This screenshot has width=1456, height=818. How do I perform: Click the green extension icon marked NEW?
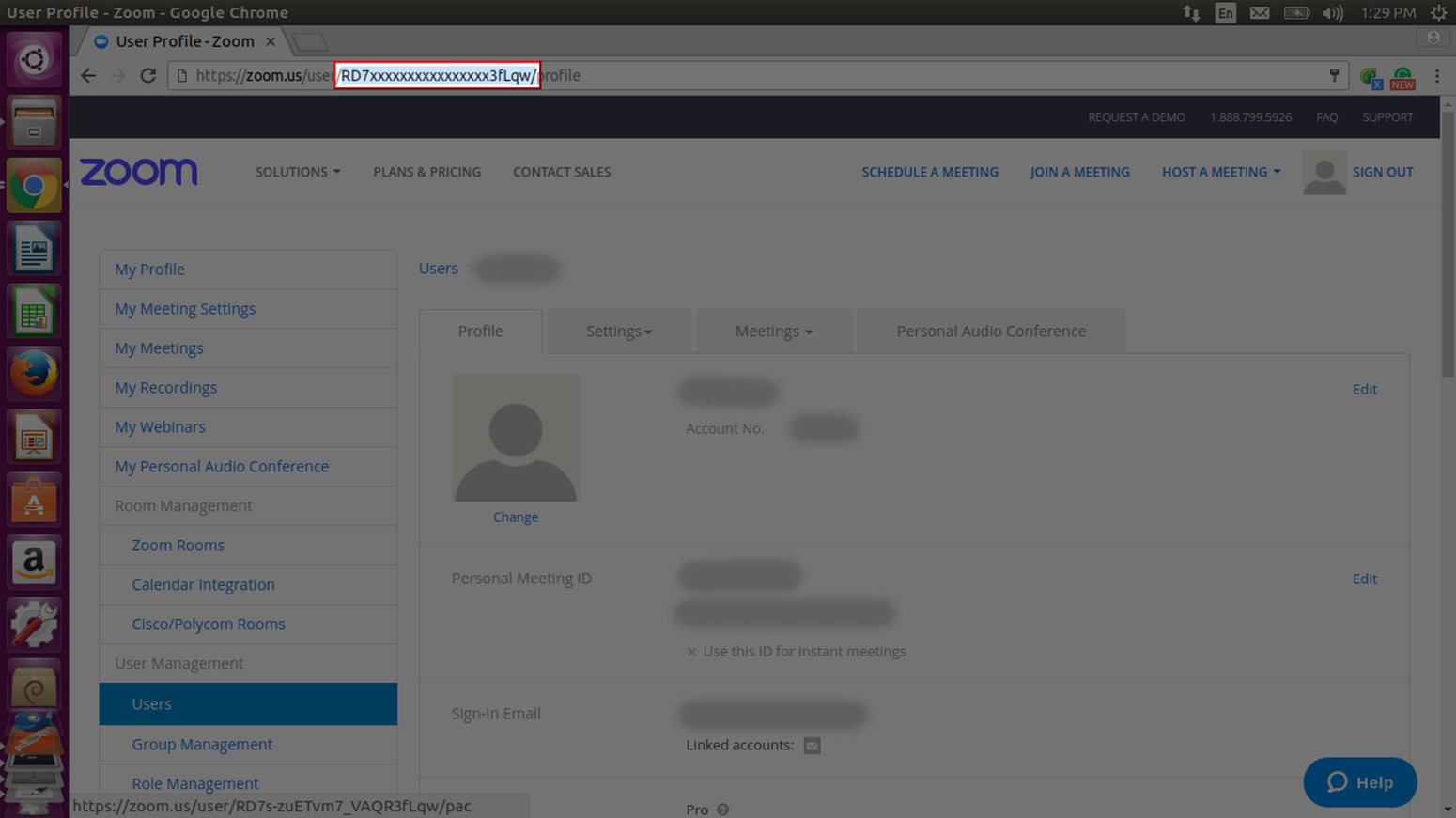tap(1402, 78)
